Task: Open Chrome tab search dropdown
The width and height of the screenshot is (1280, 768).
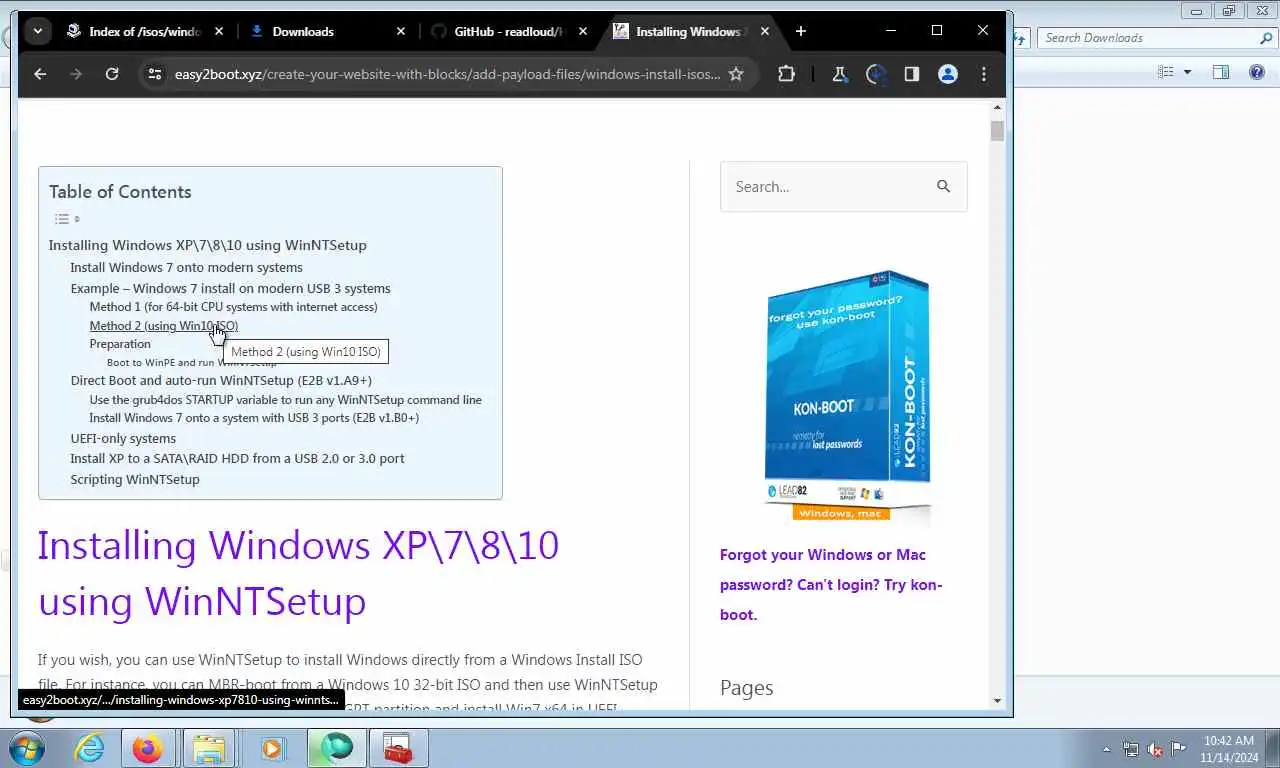Action: point(37,31)
